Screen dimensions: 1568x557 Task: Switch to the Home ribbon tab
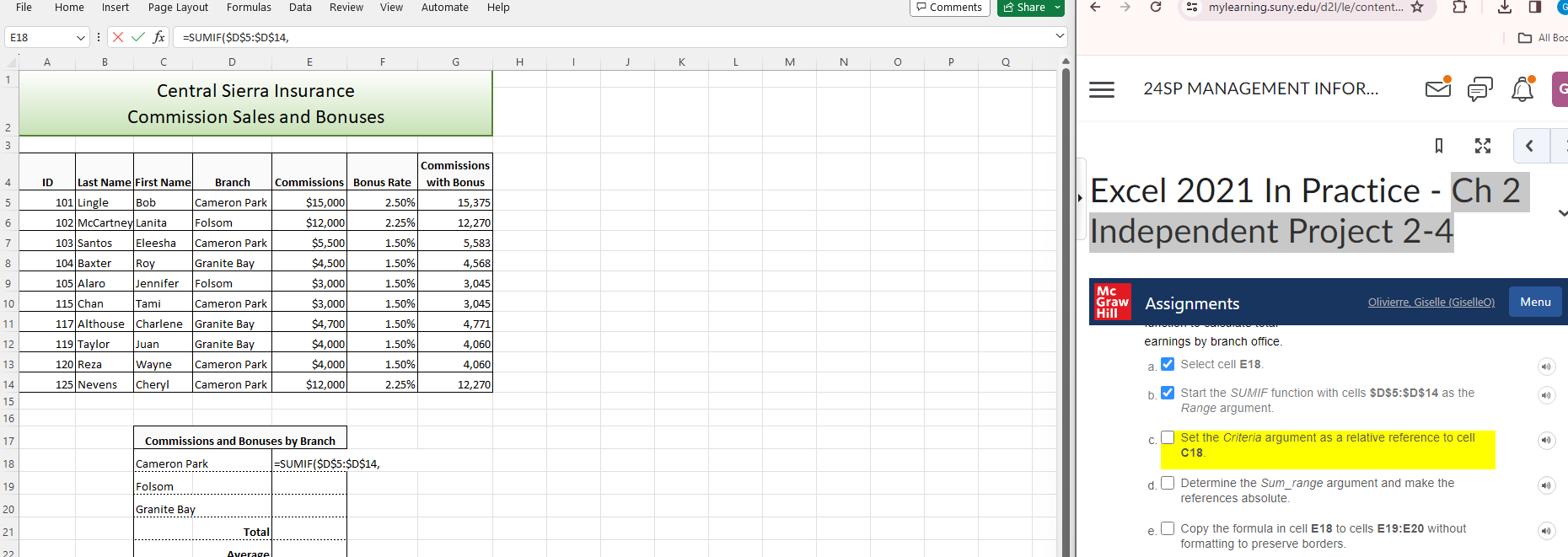point(69,7)
